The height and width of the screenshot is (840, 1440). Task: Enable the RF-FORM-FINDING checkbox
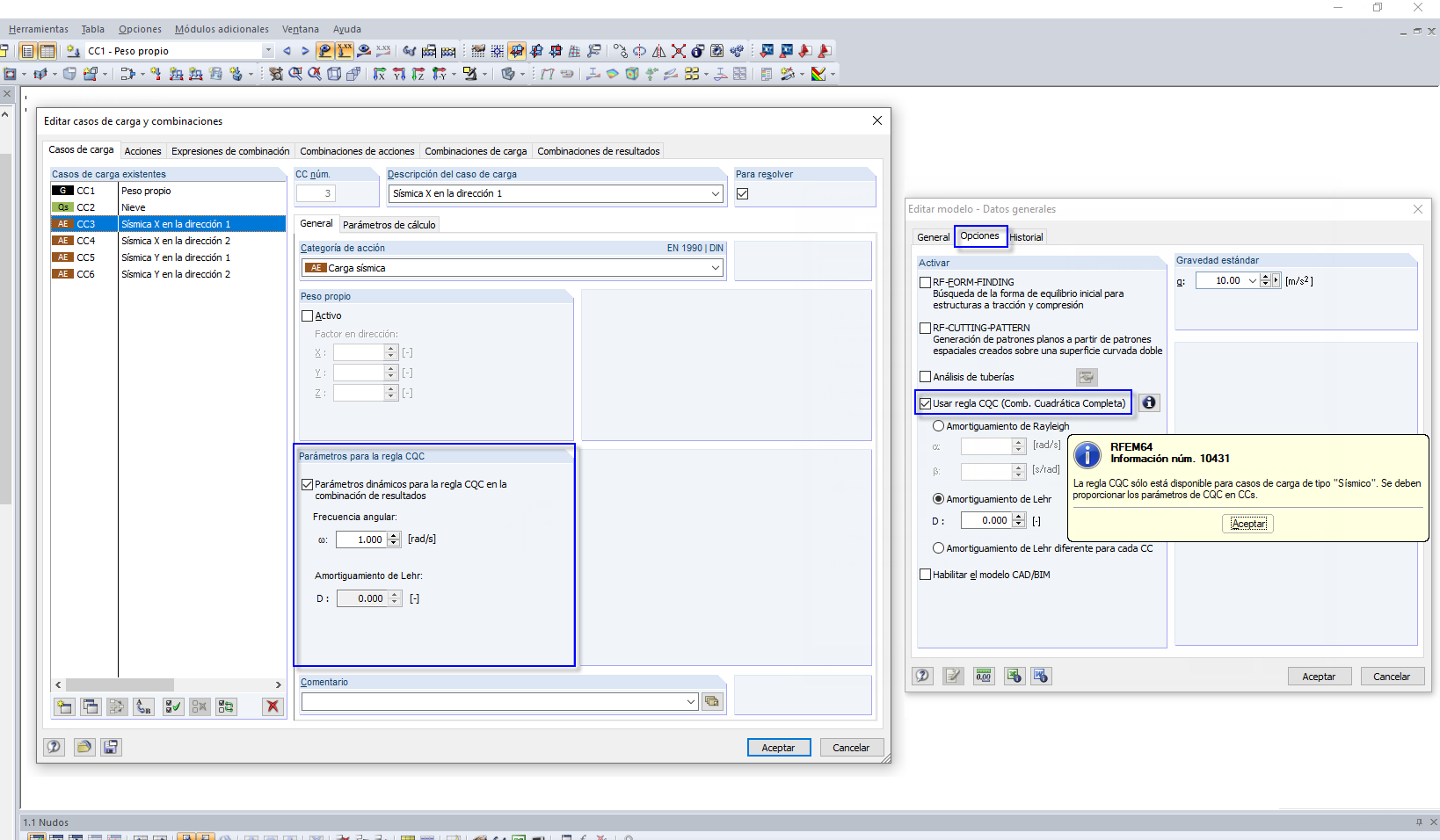pos(925,282)
